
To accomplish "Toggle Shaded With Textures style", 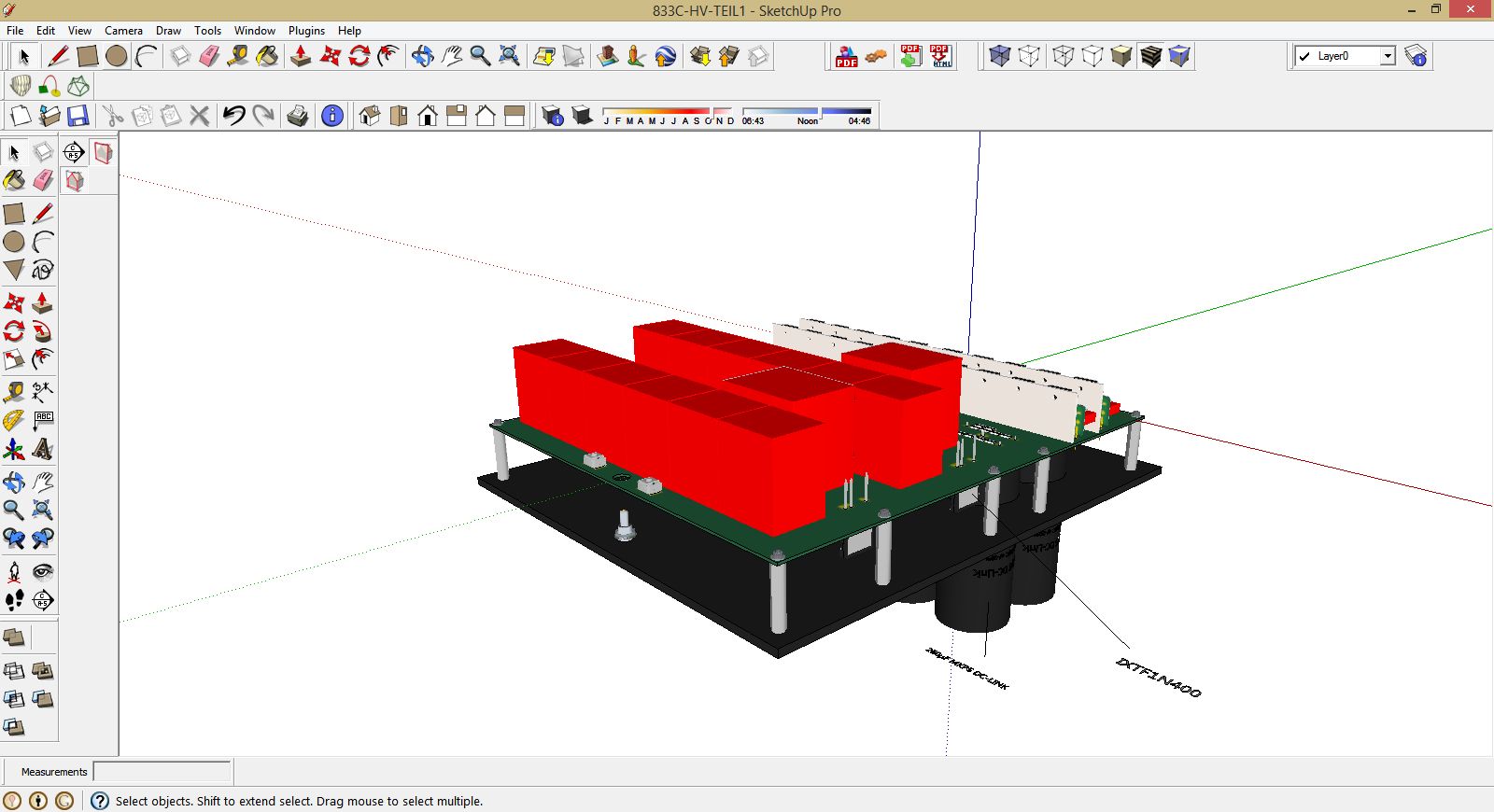I will [1150, 56].
